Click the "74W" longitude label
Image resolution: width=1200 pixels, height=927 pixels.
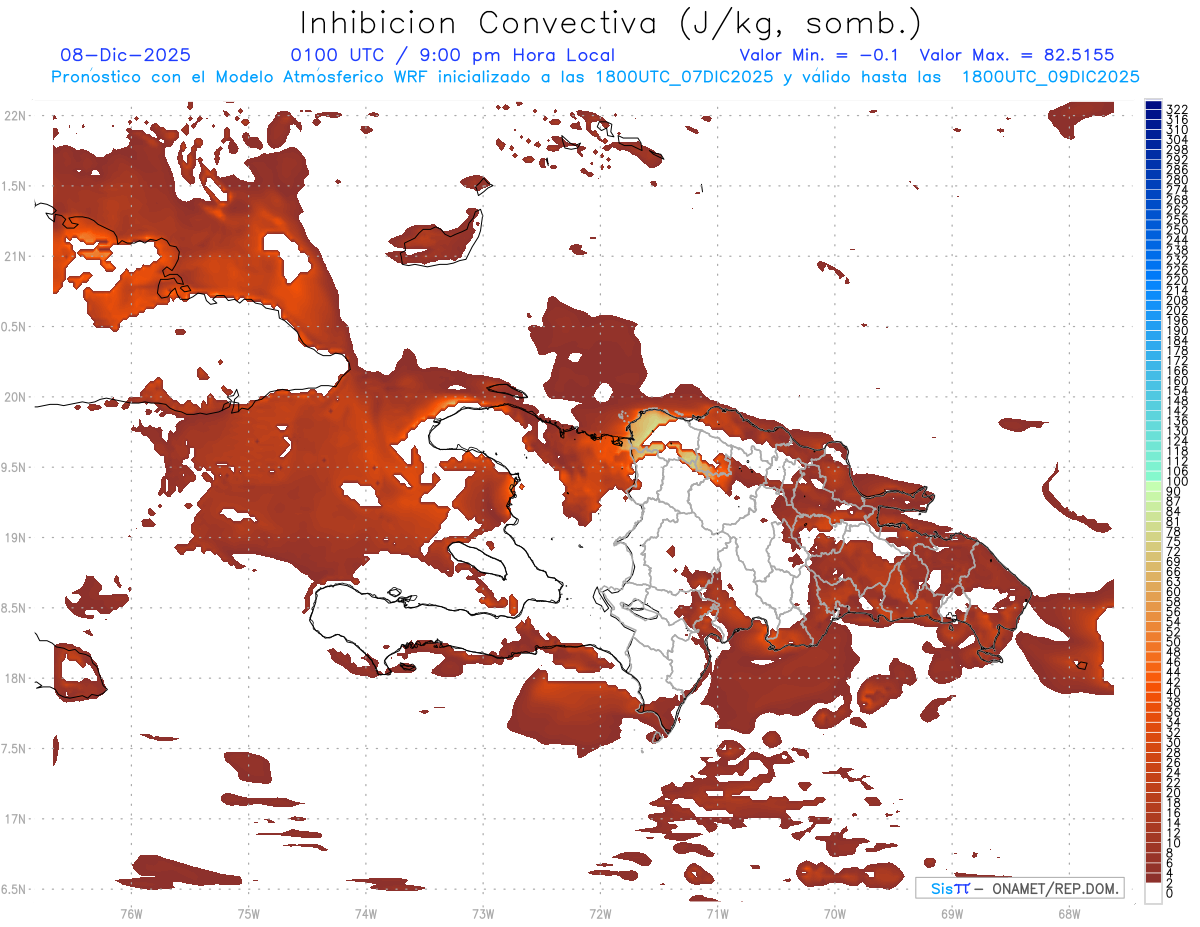coord(365,913)
